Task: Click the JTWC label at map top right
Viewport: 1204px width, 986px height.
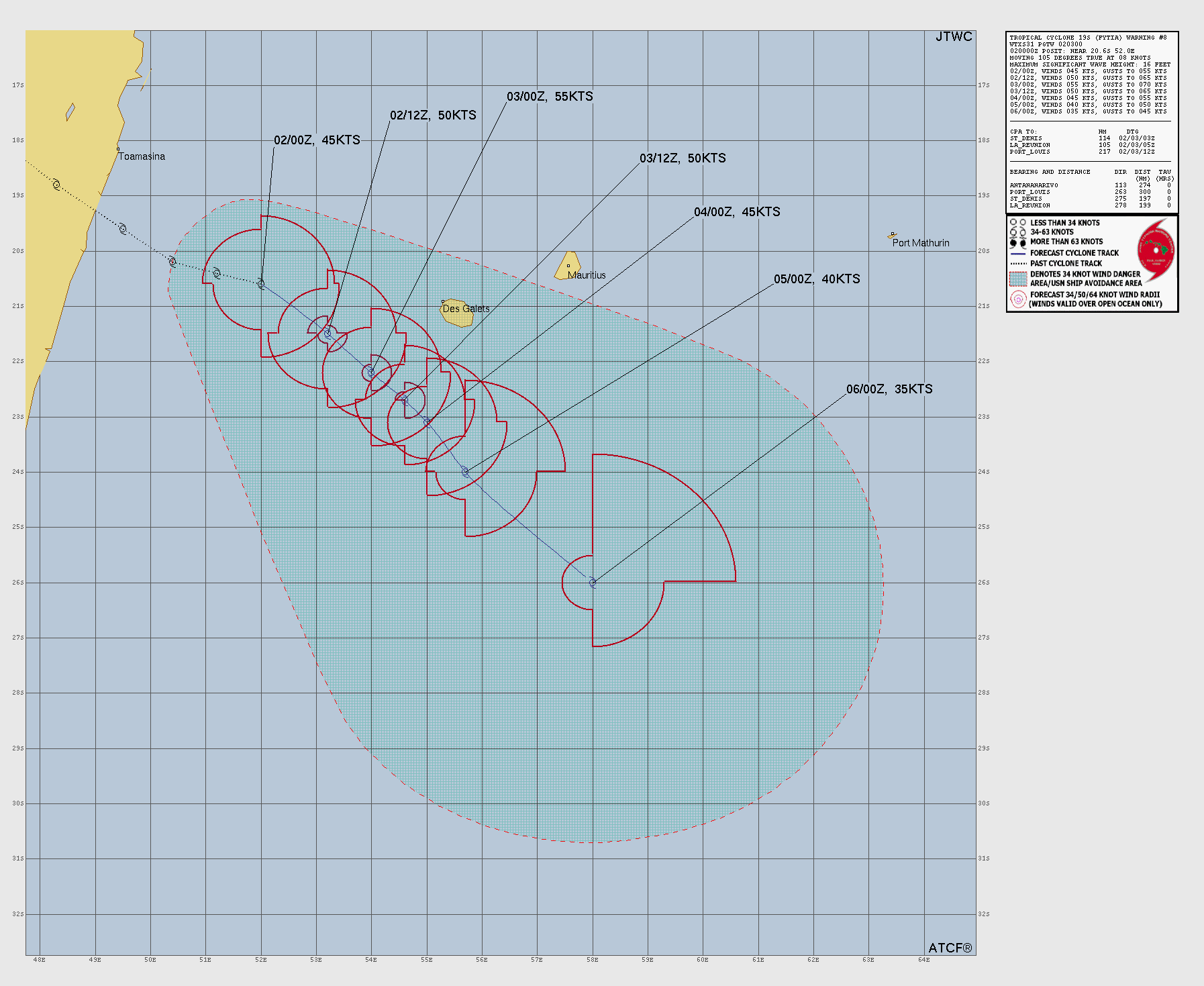Action: coord(954,37)
